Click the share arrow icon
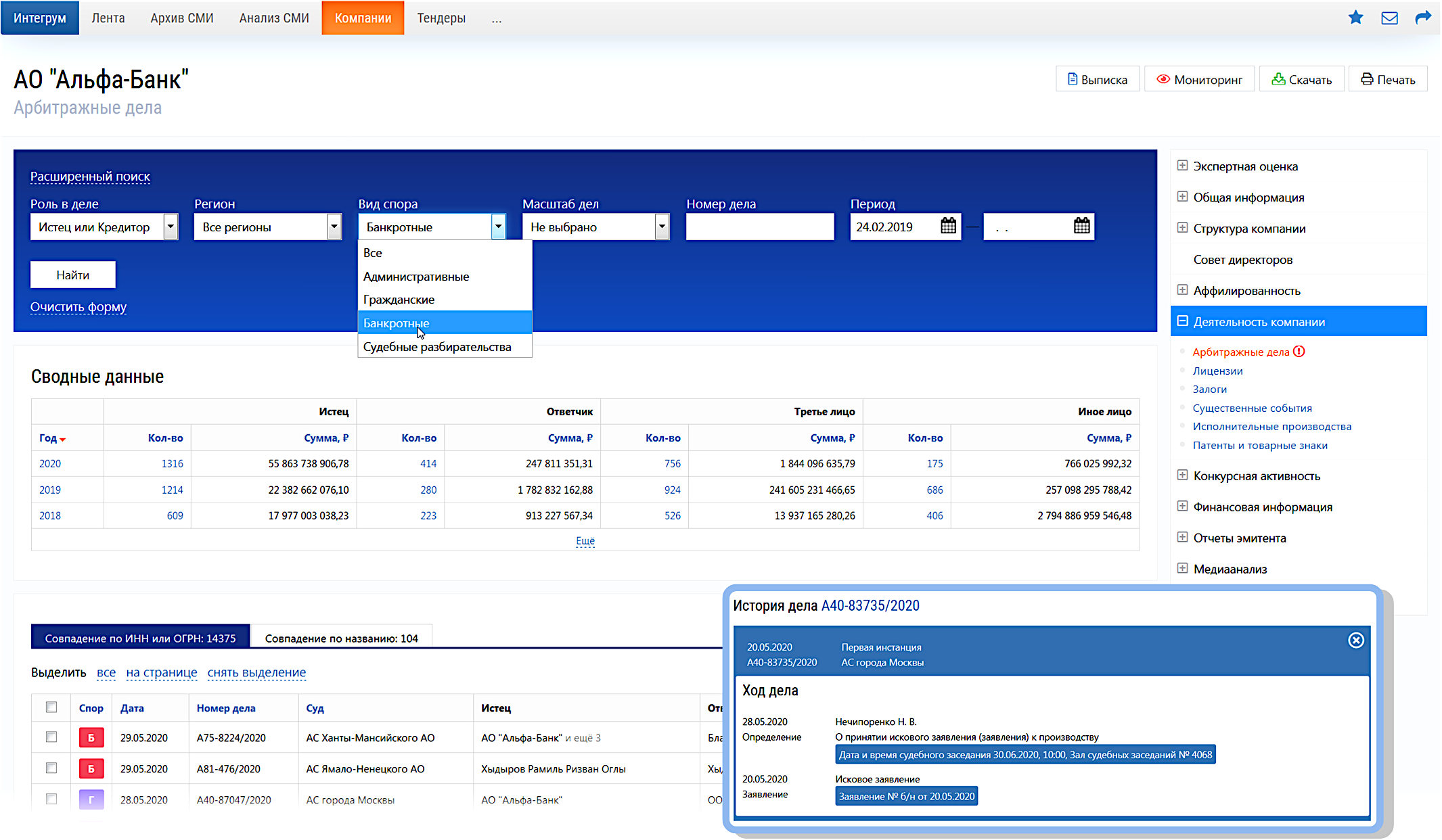 click(1423, 18)
